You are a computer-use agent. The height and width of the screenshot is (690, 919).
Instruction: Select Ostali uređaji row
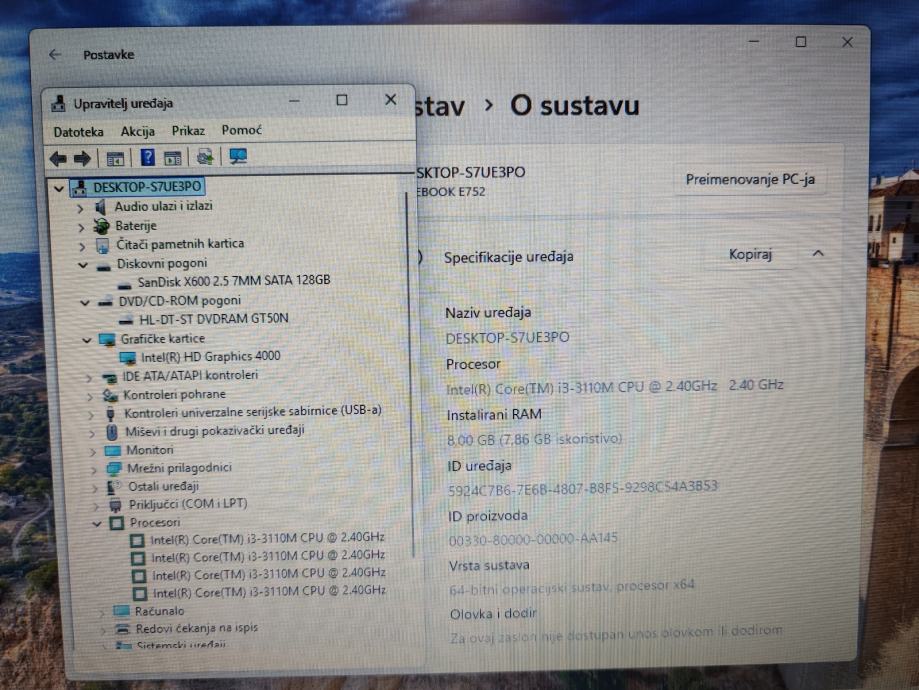click(164, 487)
